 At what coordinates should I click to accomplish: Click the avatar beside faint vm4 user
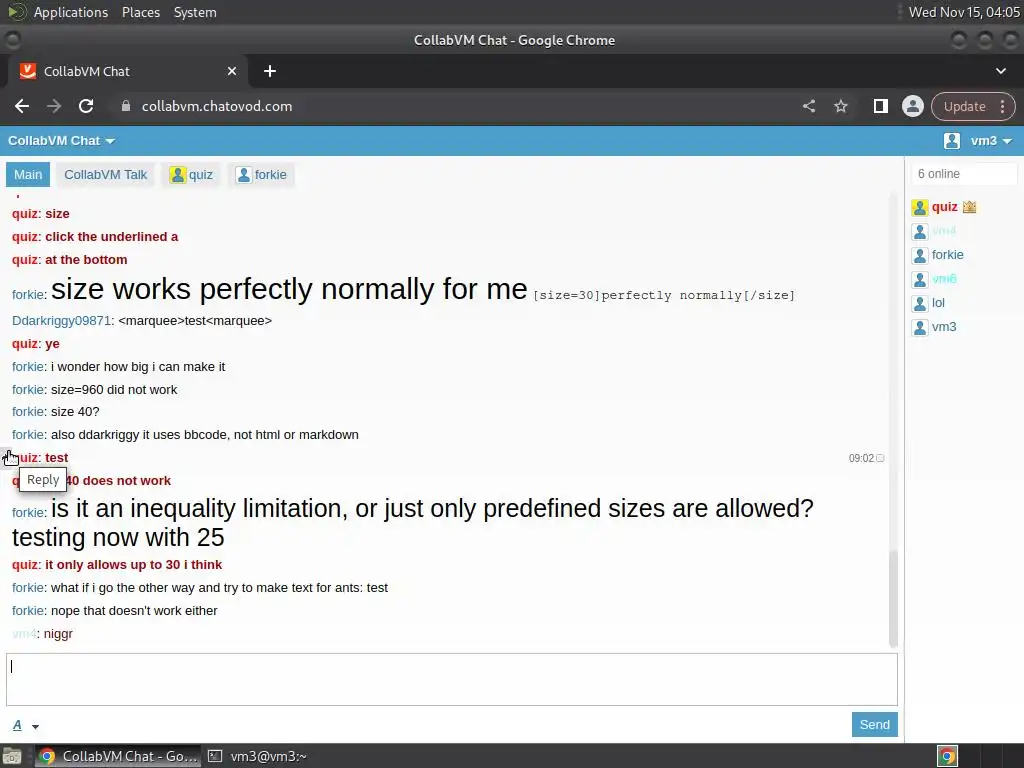[x=920, y=232]
